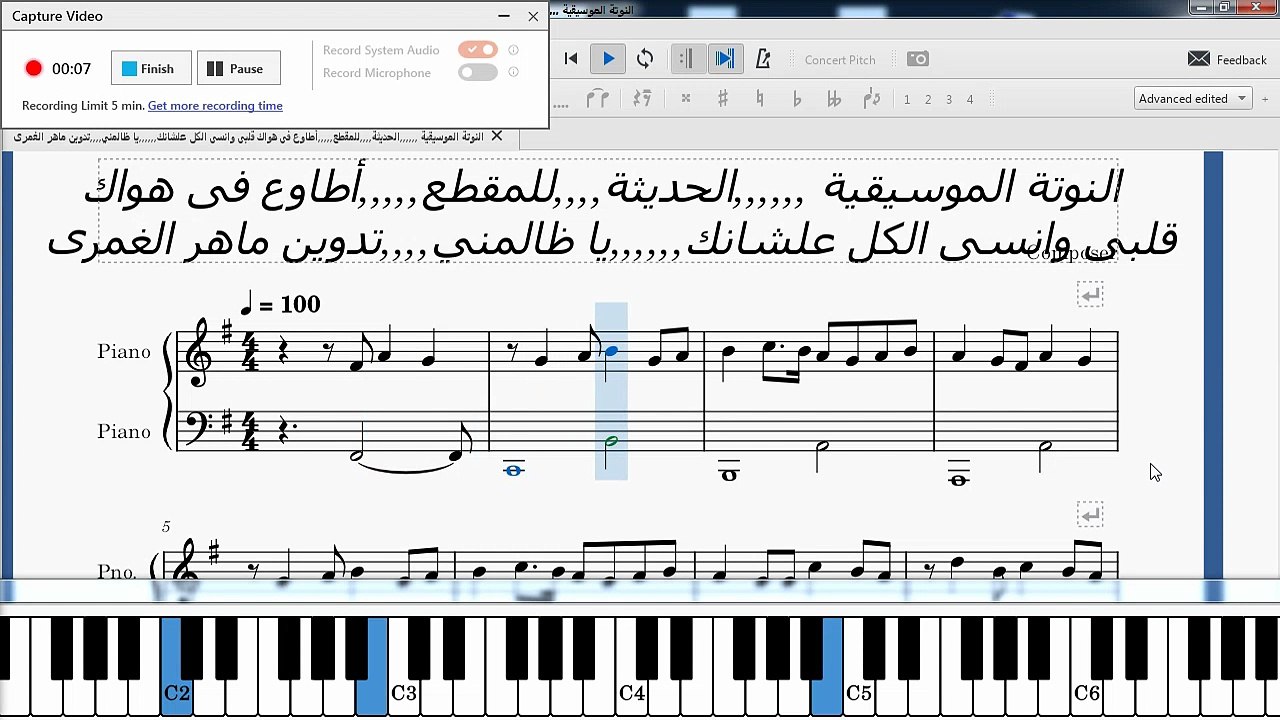Image resolution: width=1280 pixels, height=720 pixels.
Task: Click the Pno. instrument label
Action: pyautogui.click(x=117, y=572)
